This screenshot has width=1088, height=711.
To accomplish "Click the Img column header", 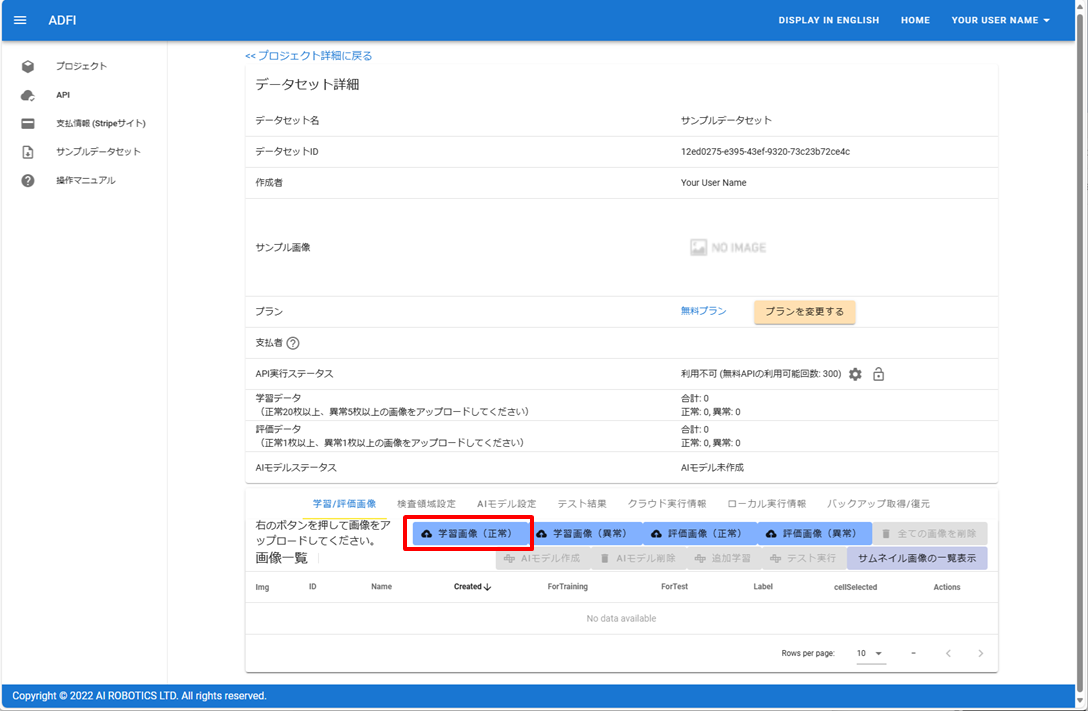I will pyautogui.click(x=262, y=587).
